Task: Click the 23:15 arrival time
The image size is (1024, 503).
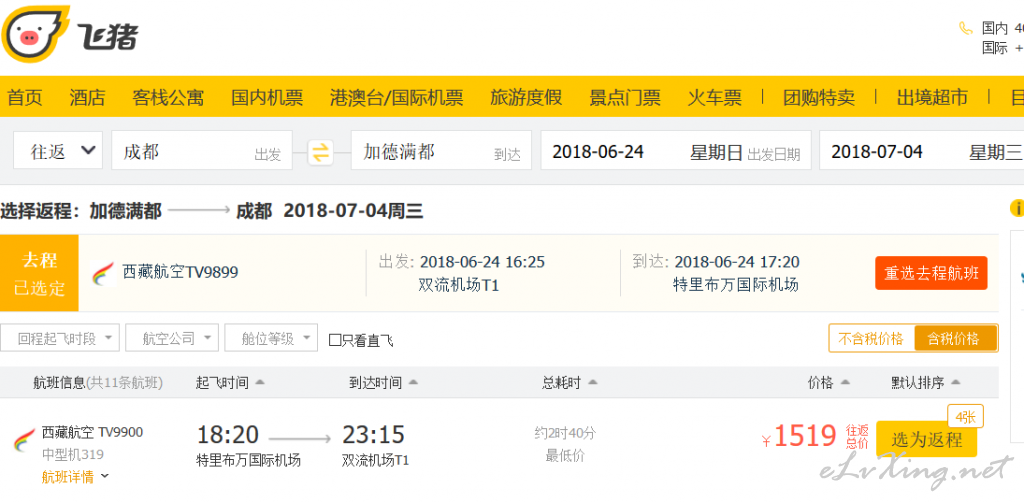Action: 374,434
